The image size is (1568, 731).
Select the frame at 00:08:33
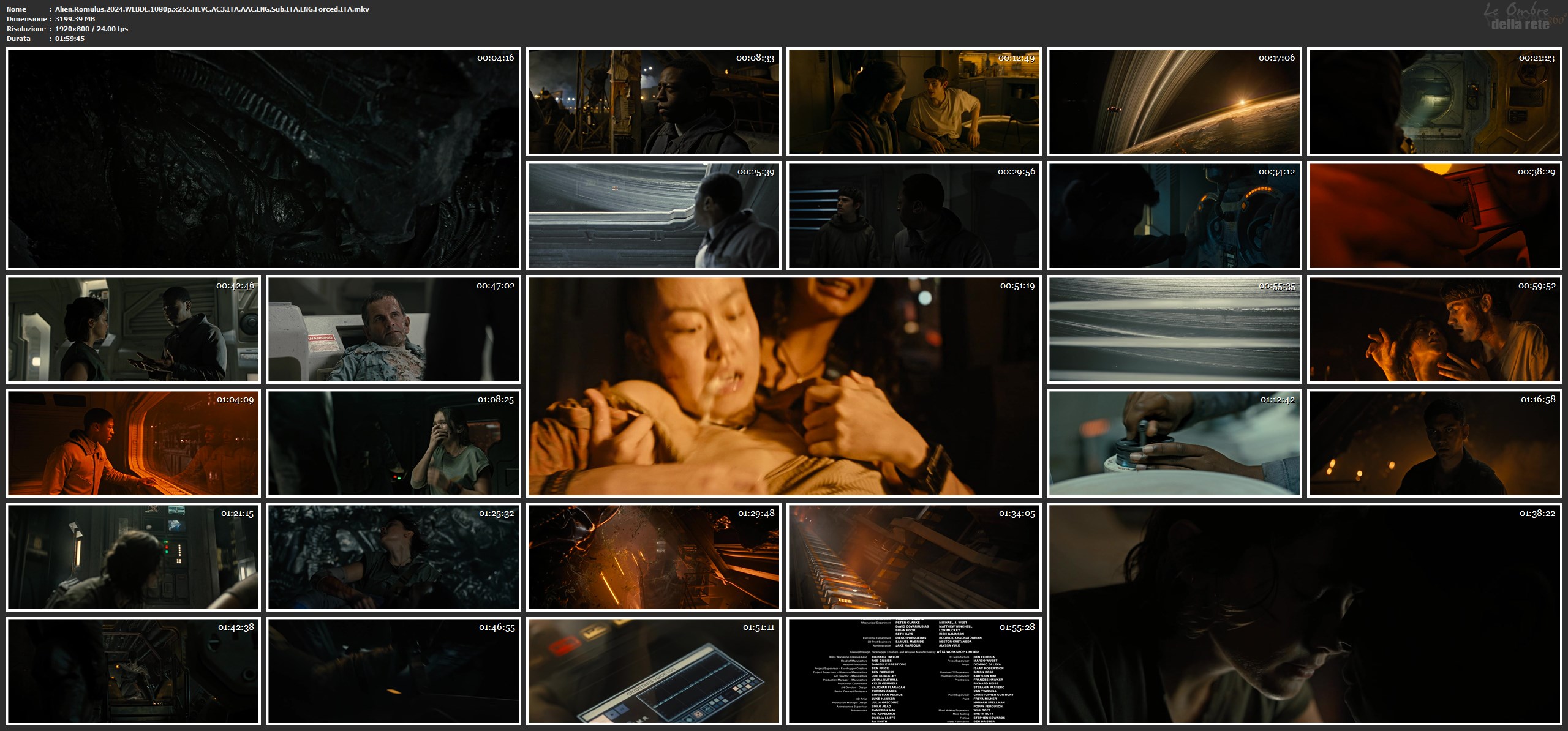pyautogui.click(x=654, y=102)
